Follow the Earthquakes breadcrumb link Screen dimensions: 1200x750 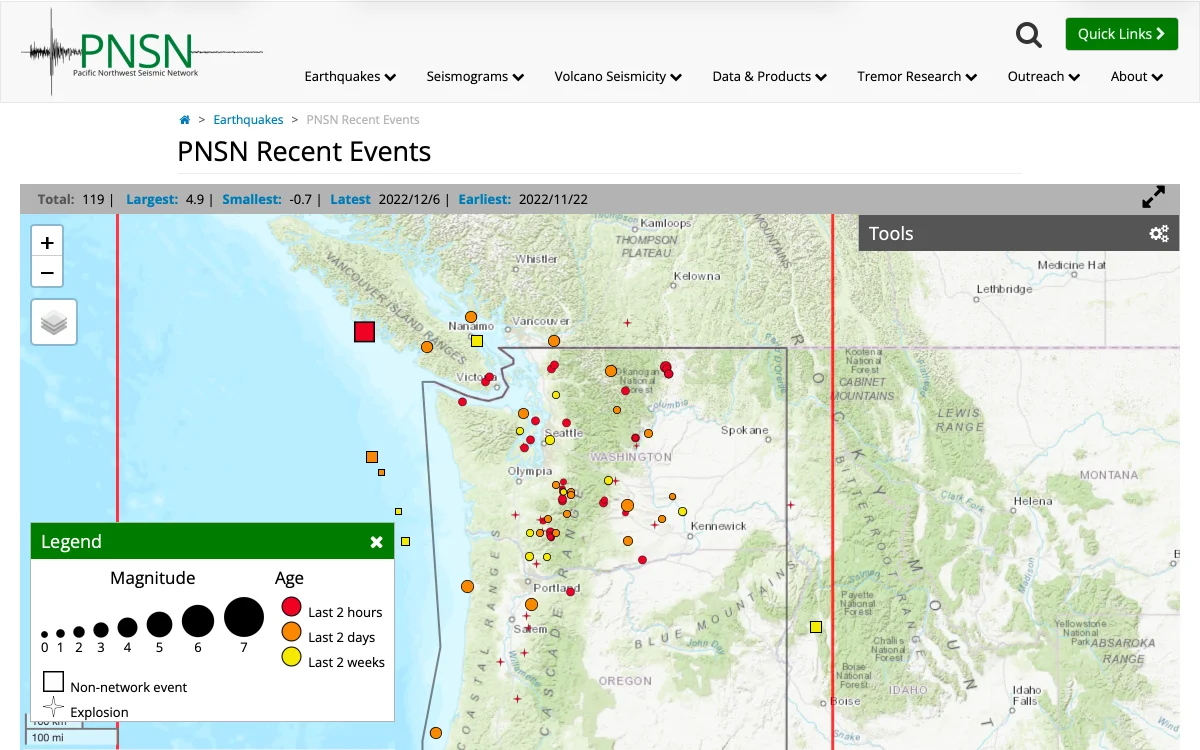pyautogui.click(x=248, y=120)
